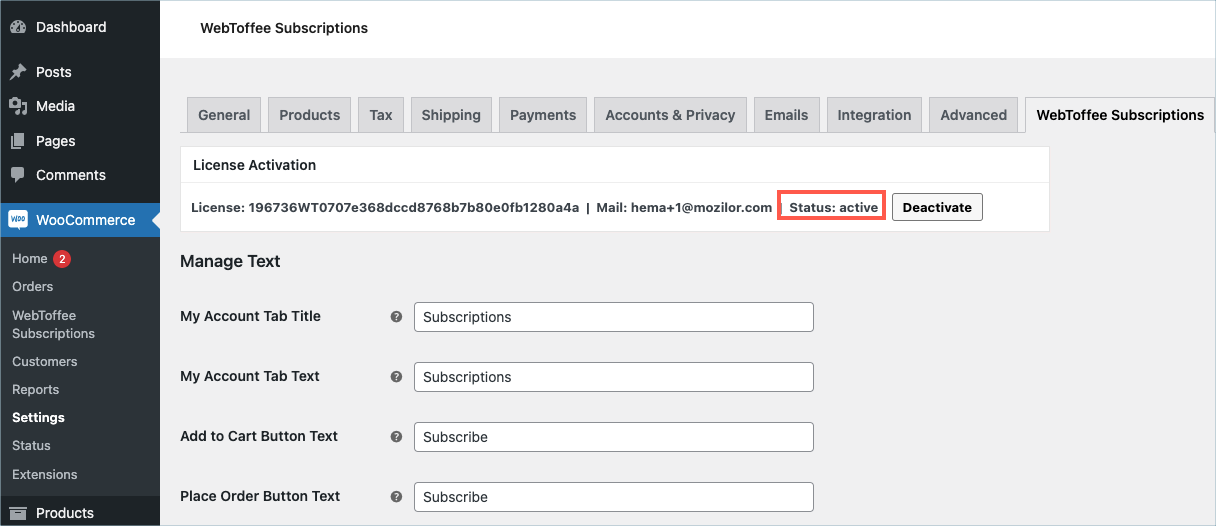Select the WebToffee Subscriptions tab
Viewport: 1216px width, 526px height.
point(1120,115)
